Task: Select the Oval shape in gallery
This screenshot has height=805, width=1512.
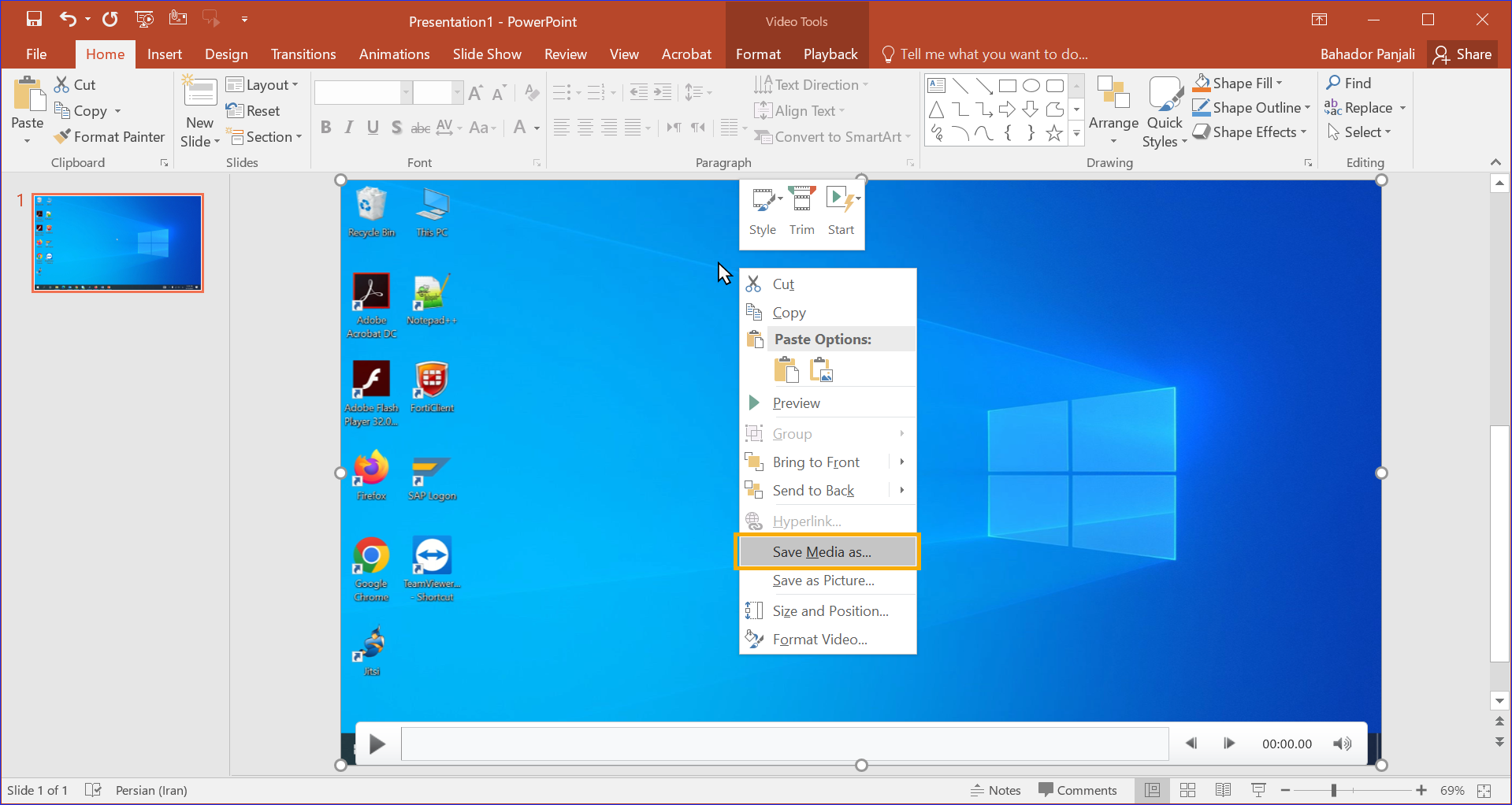Action: 1031,85
